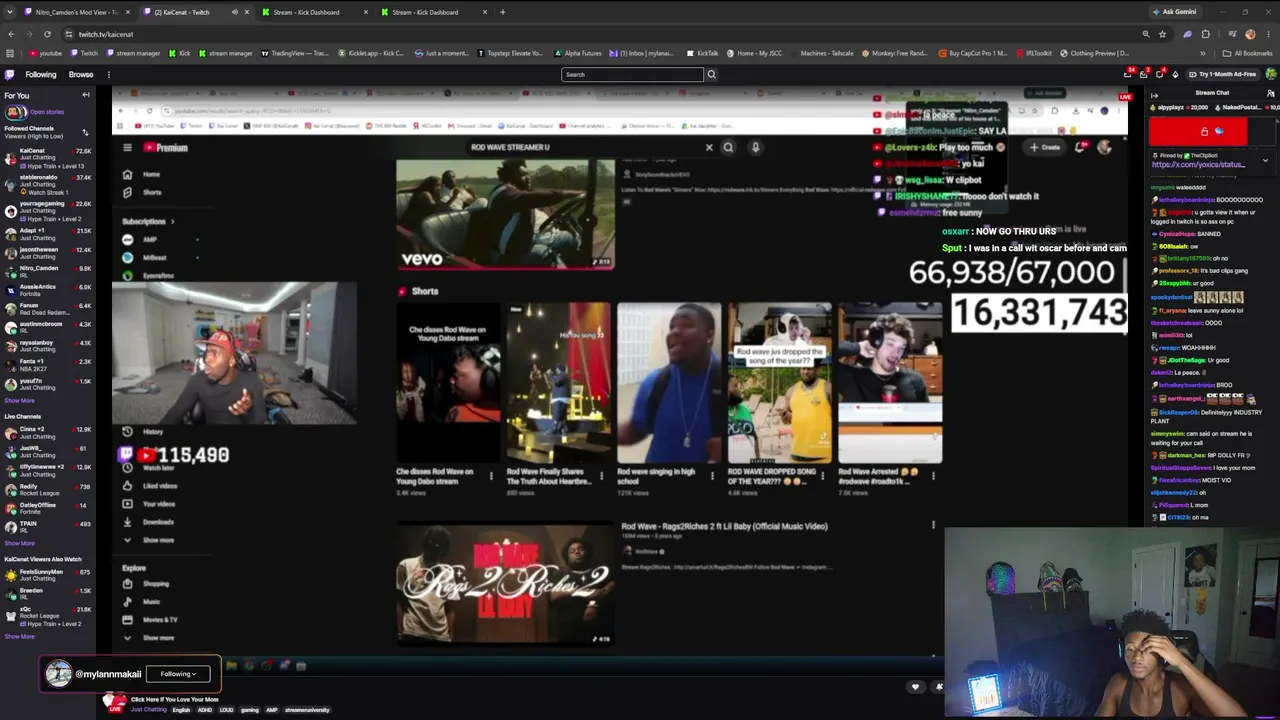Expand pinned chat message chevron

[x=1265, y=160]
